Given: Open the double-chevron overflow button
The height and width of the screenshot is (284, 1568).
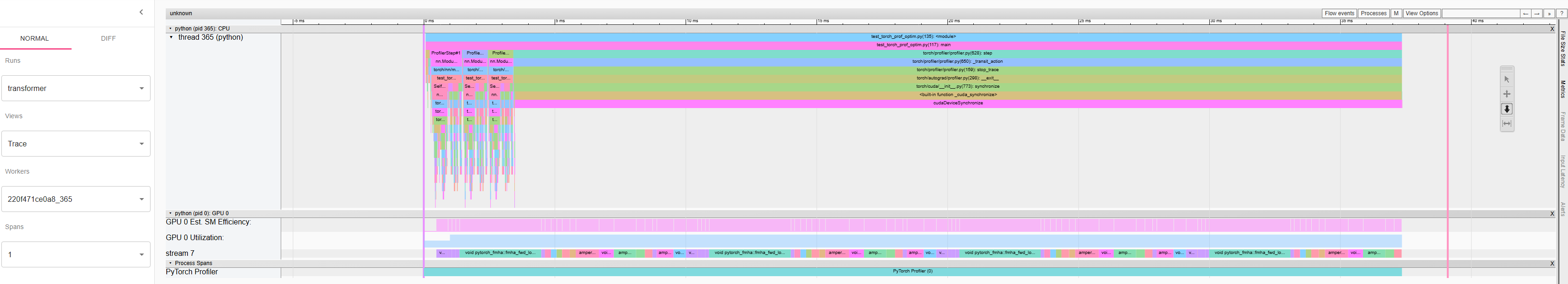Looking at the screenshot, I should coord(1549,13).
